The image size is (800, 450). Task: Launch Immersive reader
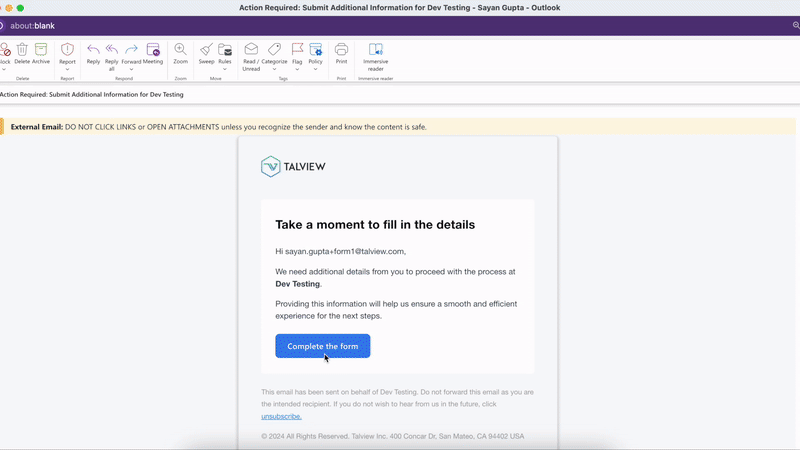(376, 57)
